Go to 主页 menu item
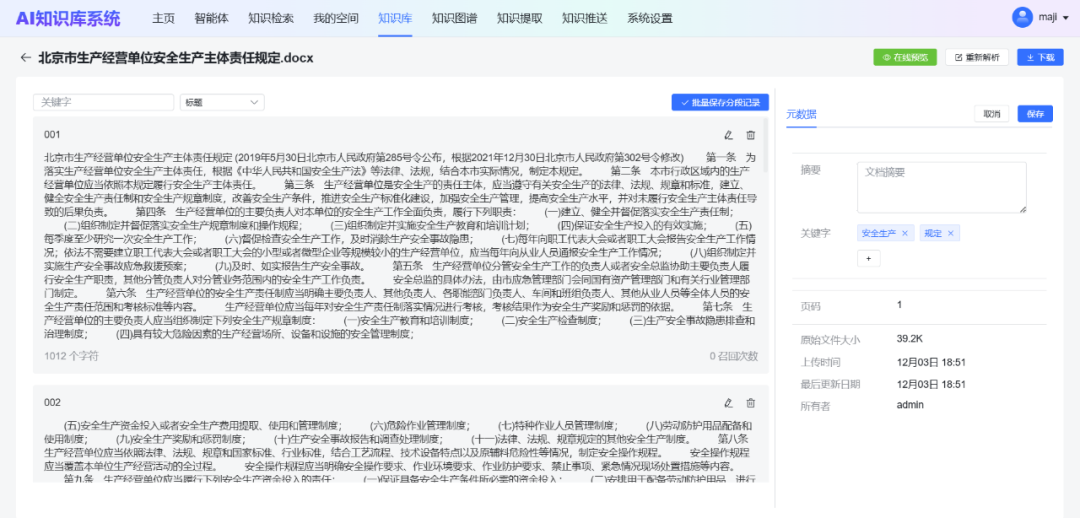Screen dimensions: 1080x518 point(163,19)
